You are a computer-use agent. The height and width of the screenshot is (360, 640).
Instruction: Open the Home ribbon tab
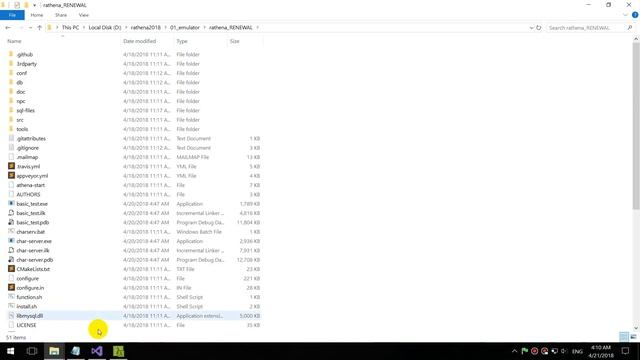point(37,15)
